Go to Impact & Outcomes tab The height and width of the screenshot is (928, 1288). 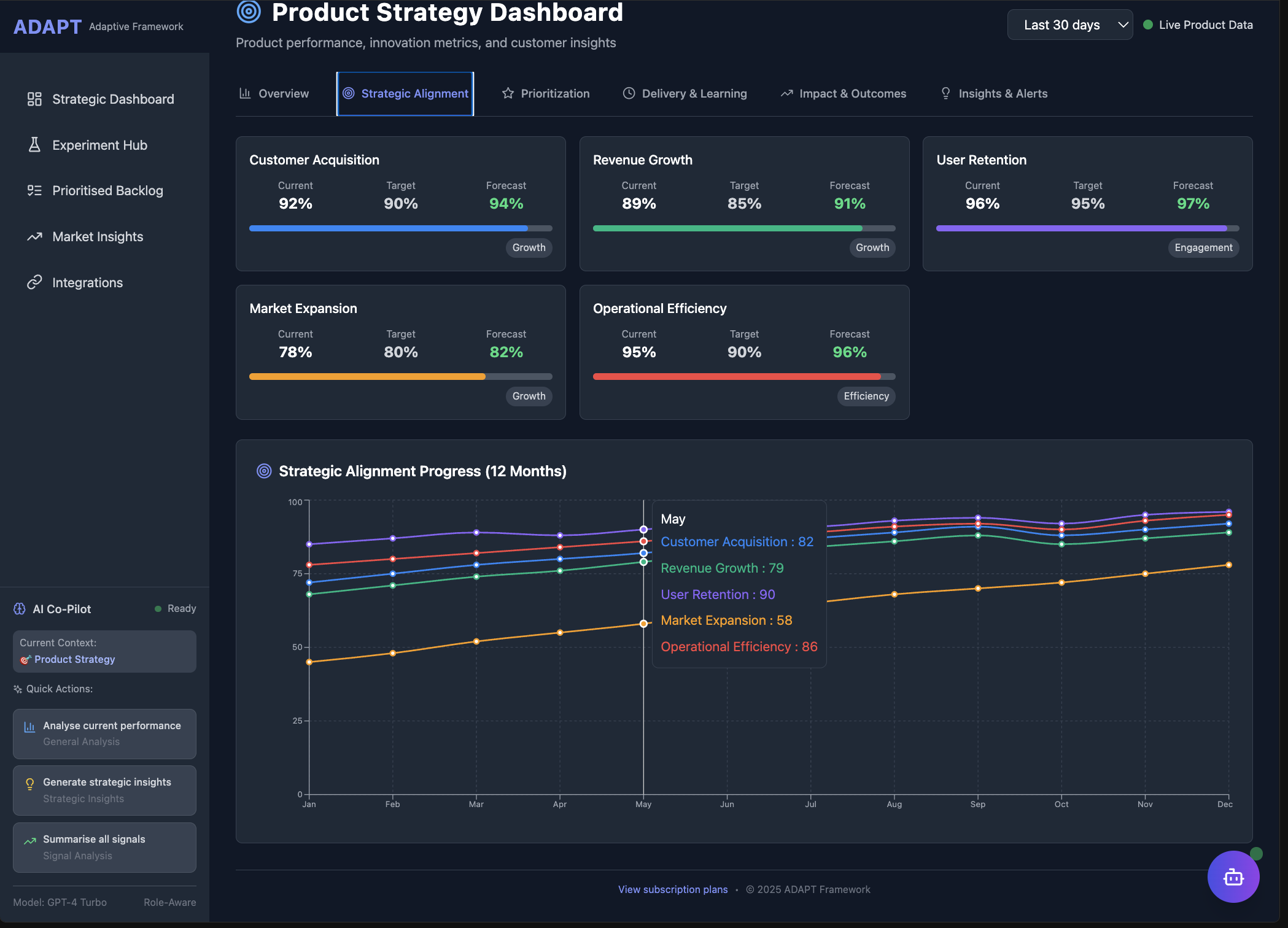tap(843, 93)
